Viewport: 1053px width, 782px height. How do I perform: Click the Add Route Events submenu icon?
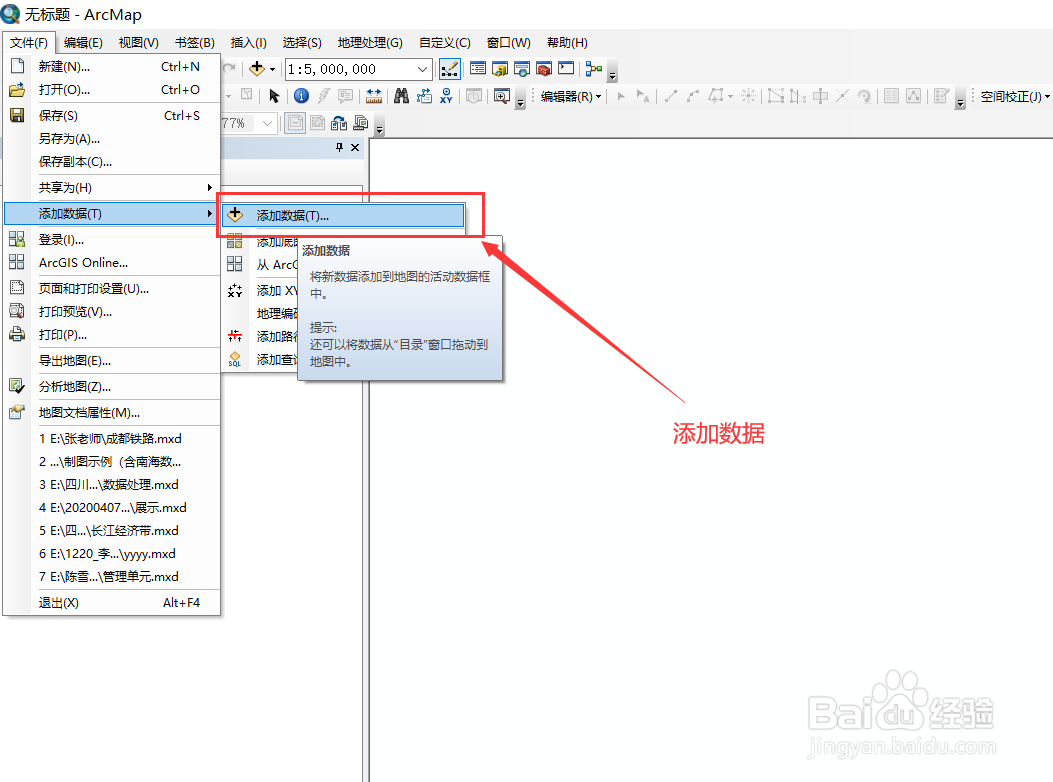pos(234,336)
